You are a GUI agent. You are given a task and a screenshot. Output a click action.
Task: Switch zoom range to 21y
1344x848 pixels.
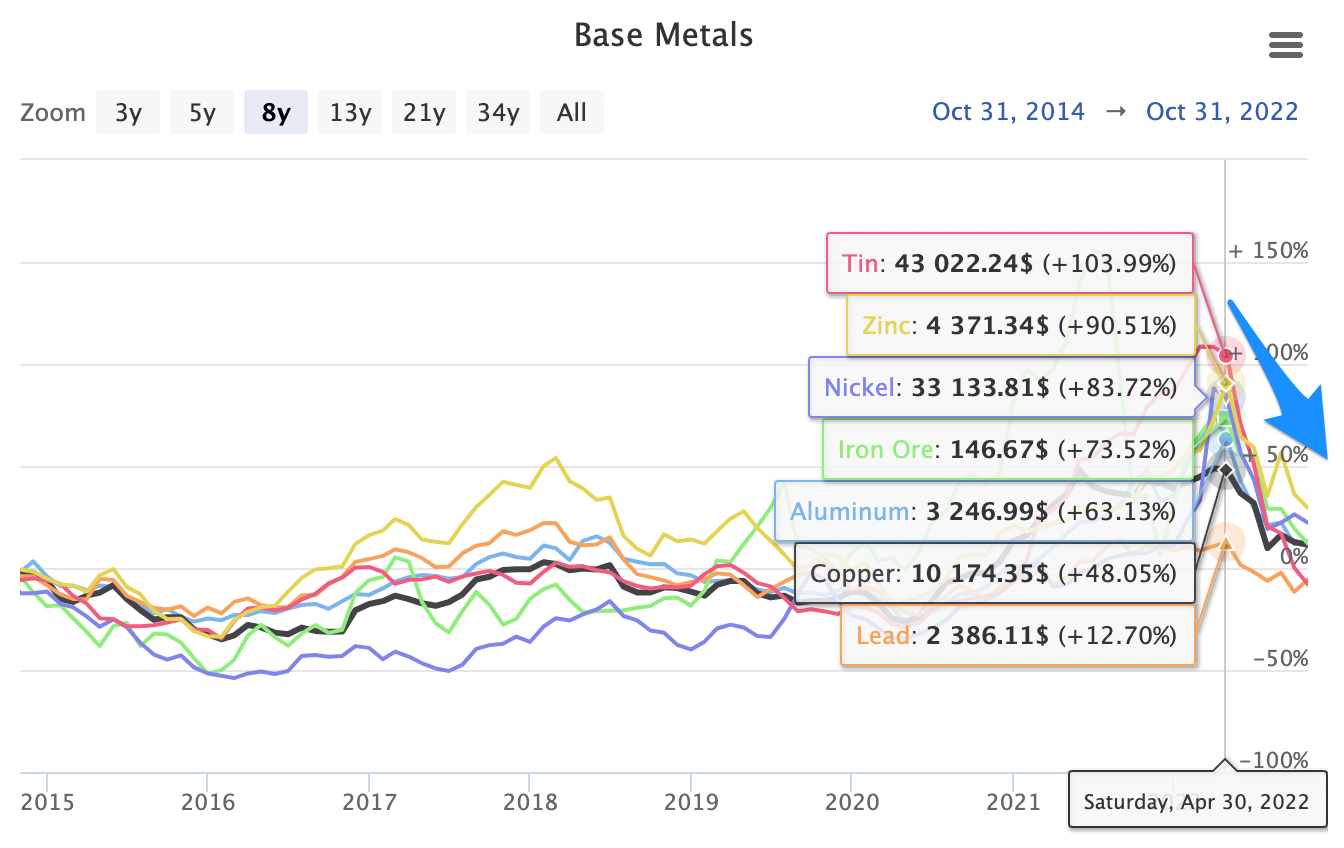click(424, 112)
